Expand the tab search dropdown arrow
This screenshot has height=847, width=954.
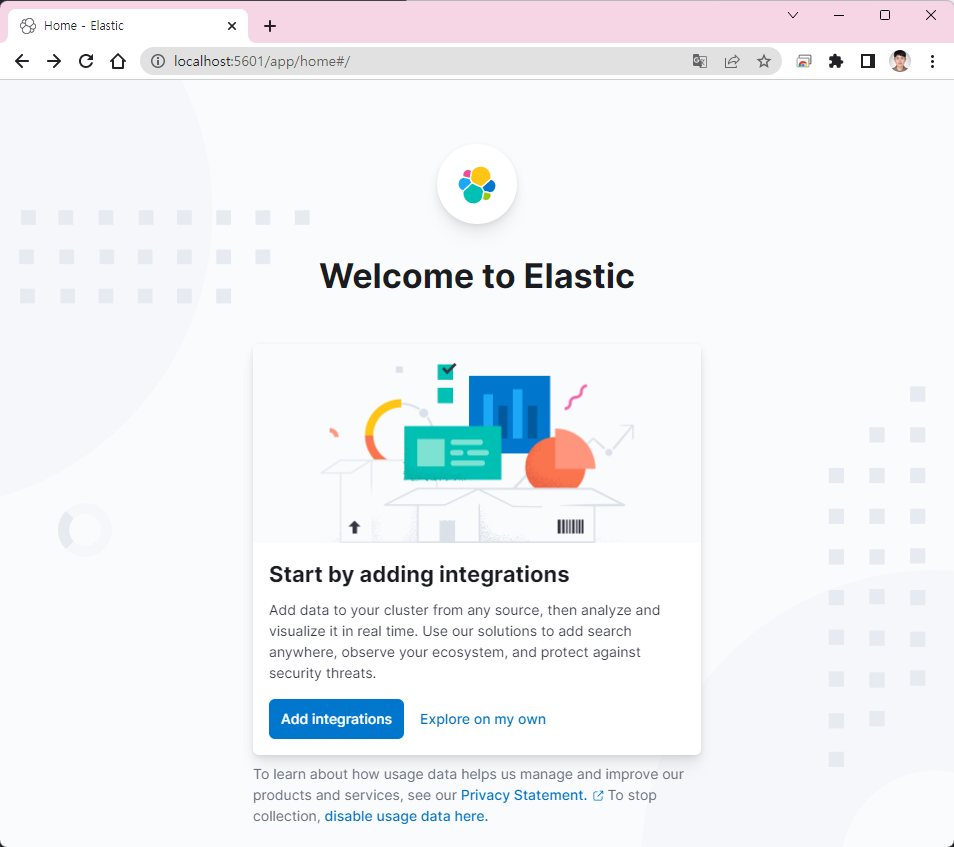[x=793, y=15]
